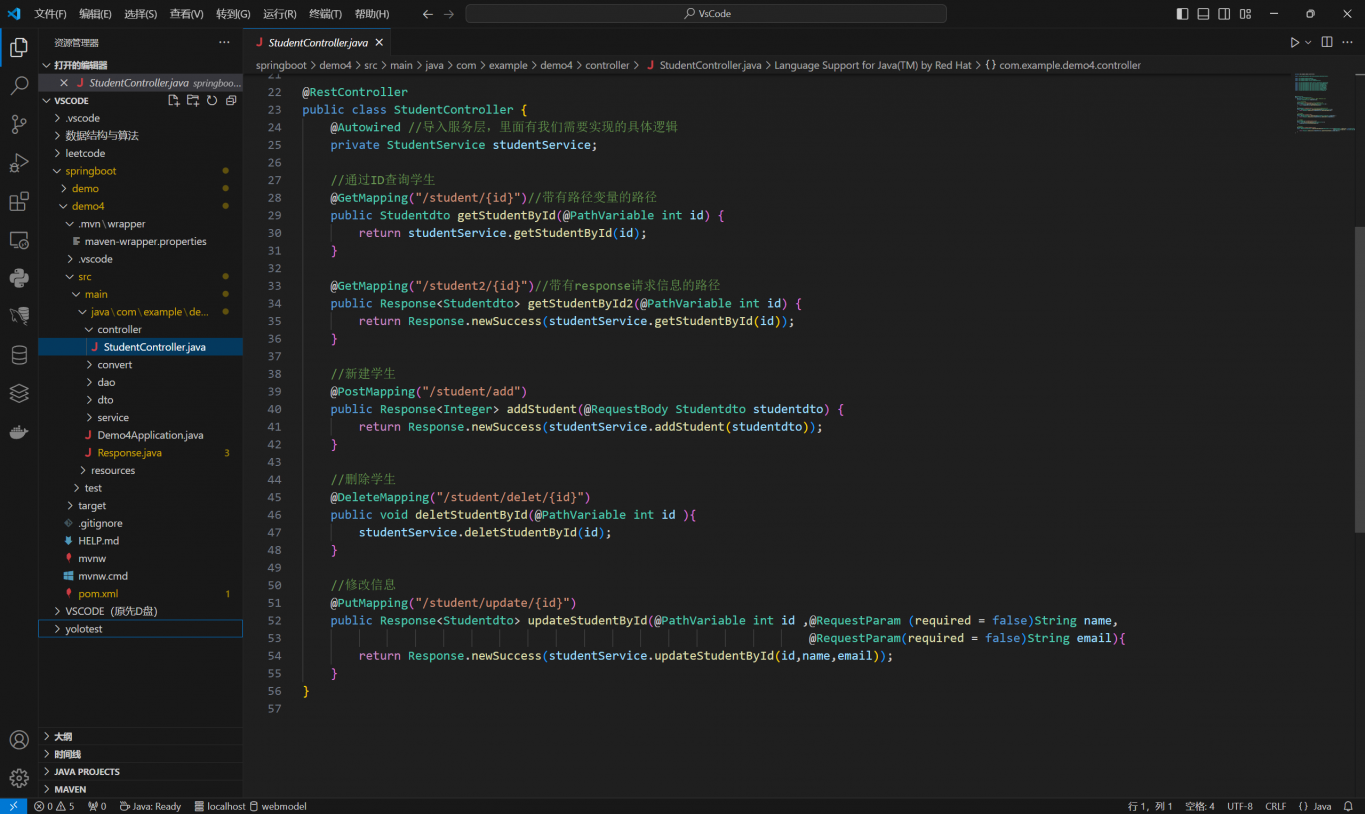This screenshot has width=1365, height=814.
Task: Open the Python extension view
Action: (x=19, y=278)
